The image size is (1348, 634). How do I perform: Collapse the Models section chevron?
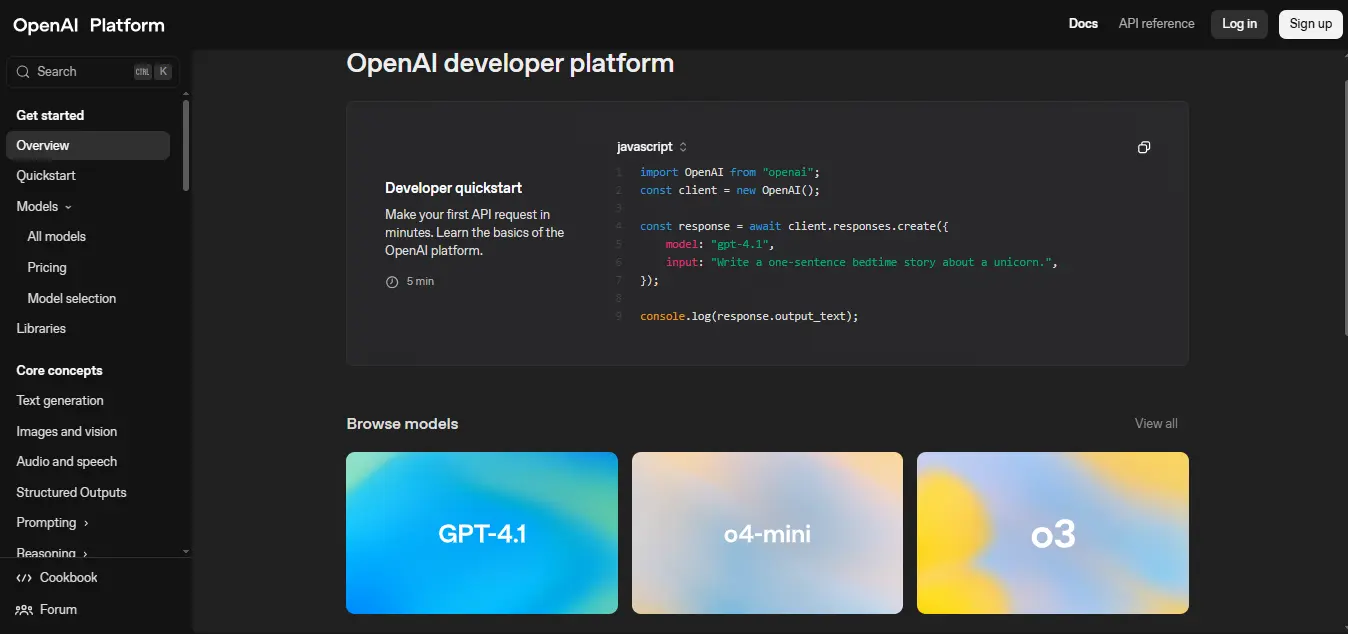(68, 207)
